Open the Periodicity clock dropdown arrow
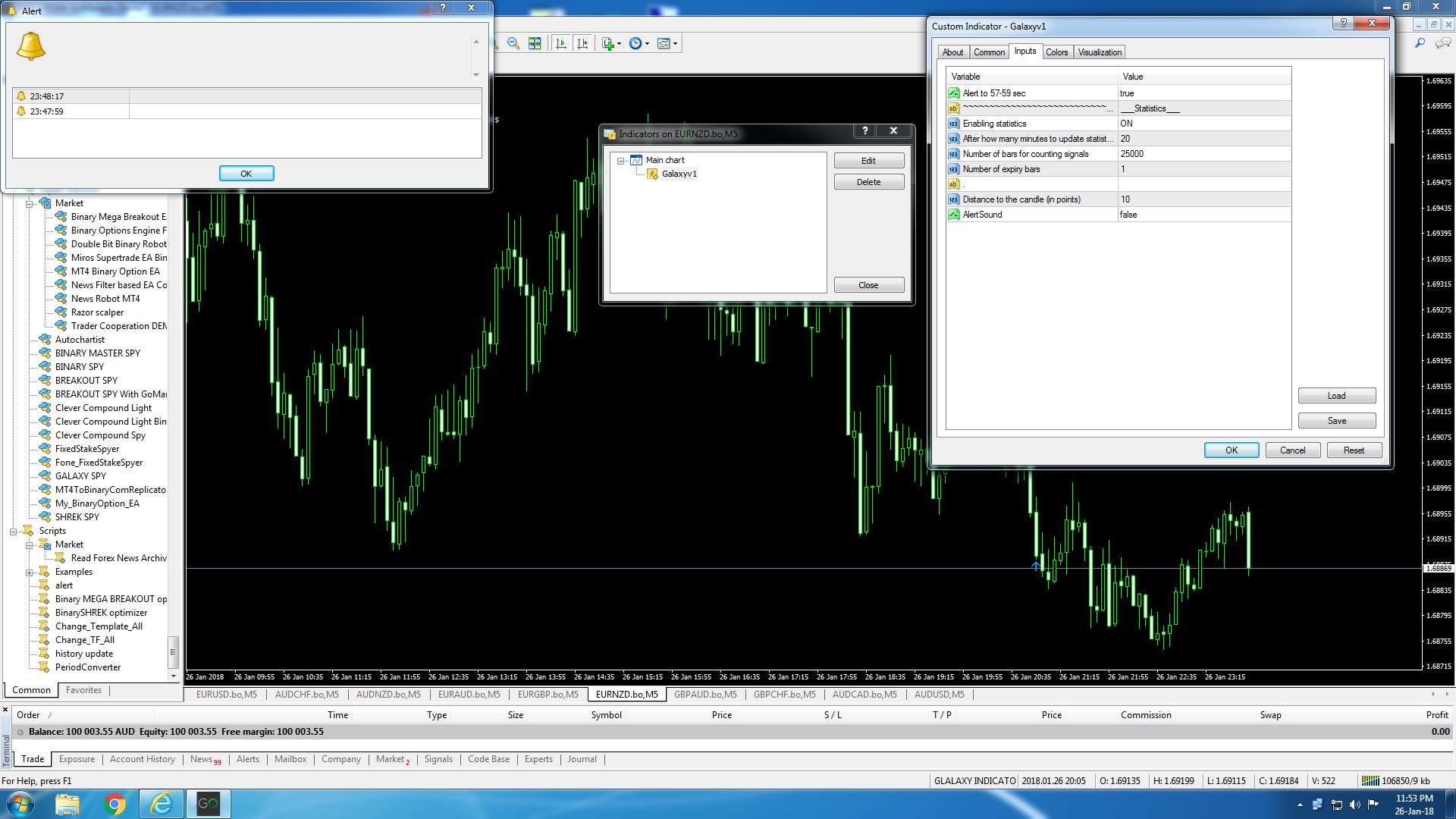 647,44
